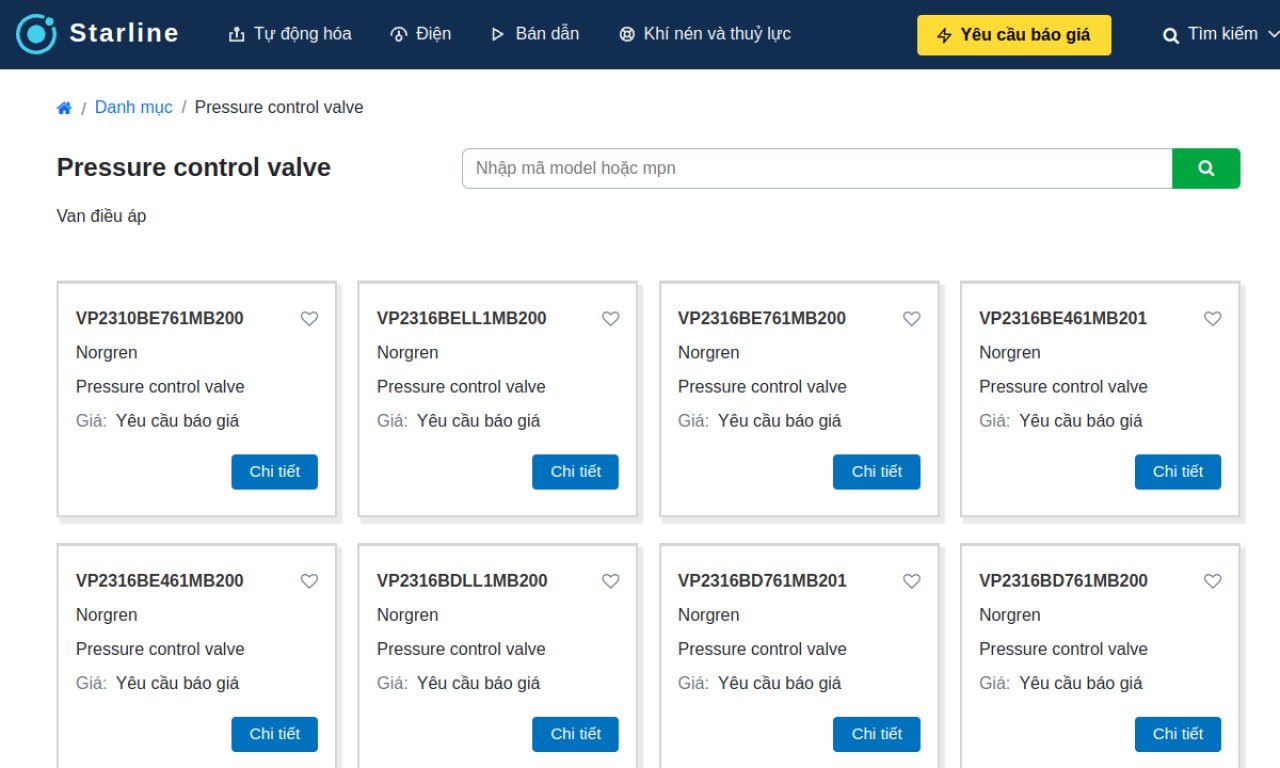The height and width of the screenshot is (768, 1280).
Task: Click Pressure control valve text on VP2316BDLL1MB200 card
Action: tap(461, 649)
